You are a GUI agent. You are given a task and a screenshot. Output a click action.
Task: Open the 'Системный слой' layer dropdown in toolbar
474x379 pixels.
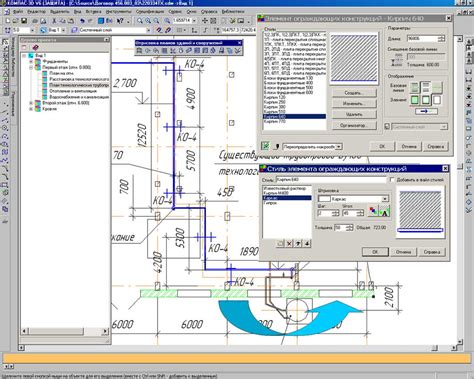[149, 30]
